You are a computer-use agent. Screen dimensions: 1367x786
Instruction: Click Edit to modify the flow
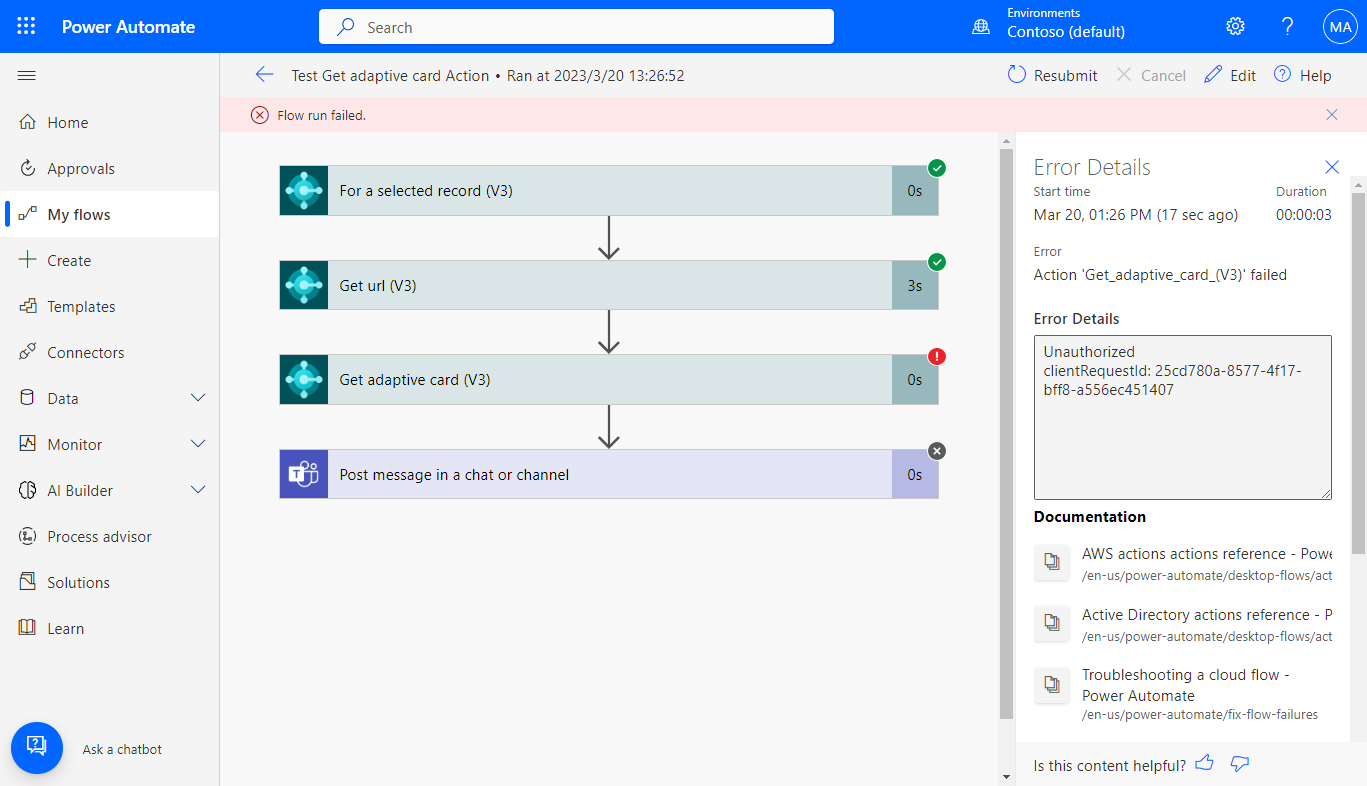[1230, 75]
